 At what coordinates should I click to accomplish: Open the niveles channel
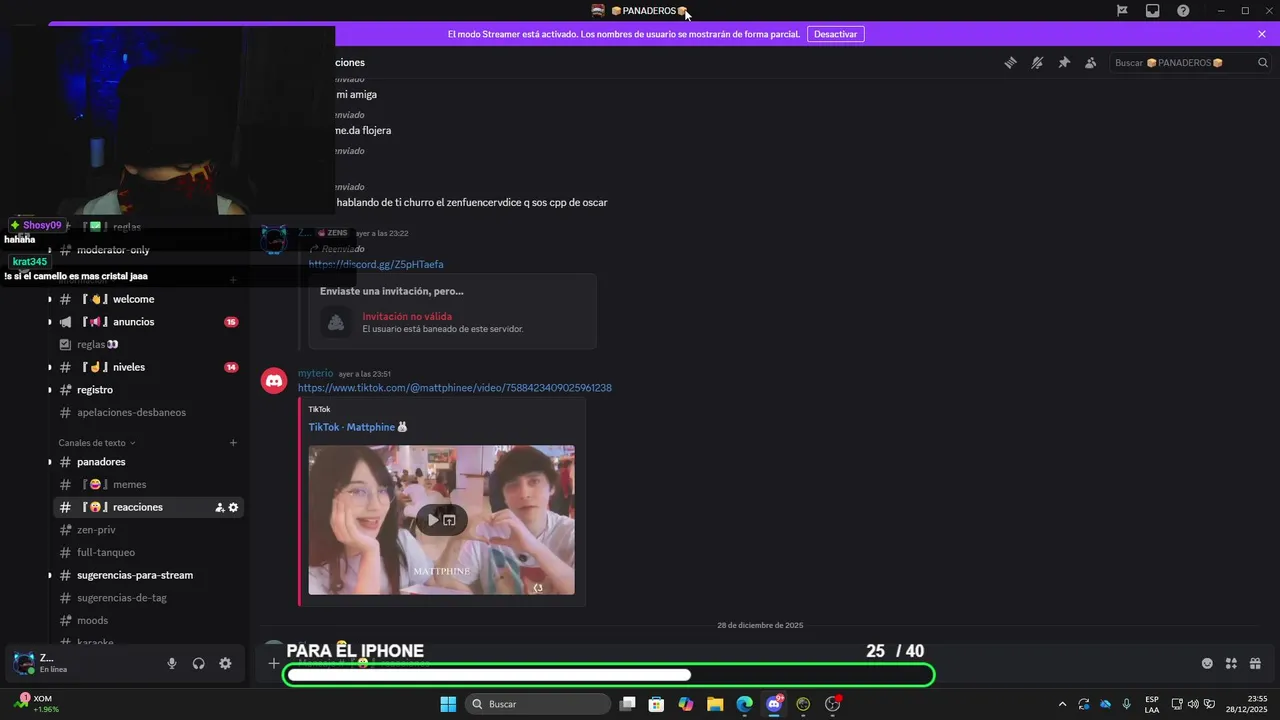pyautogui.click(x=148, y=367)
